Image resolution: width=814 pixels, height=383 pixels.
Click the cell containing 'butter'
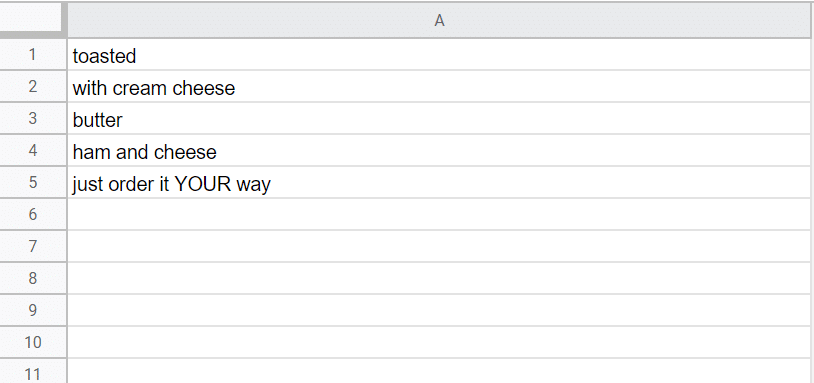coord(439,119)
